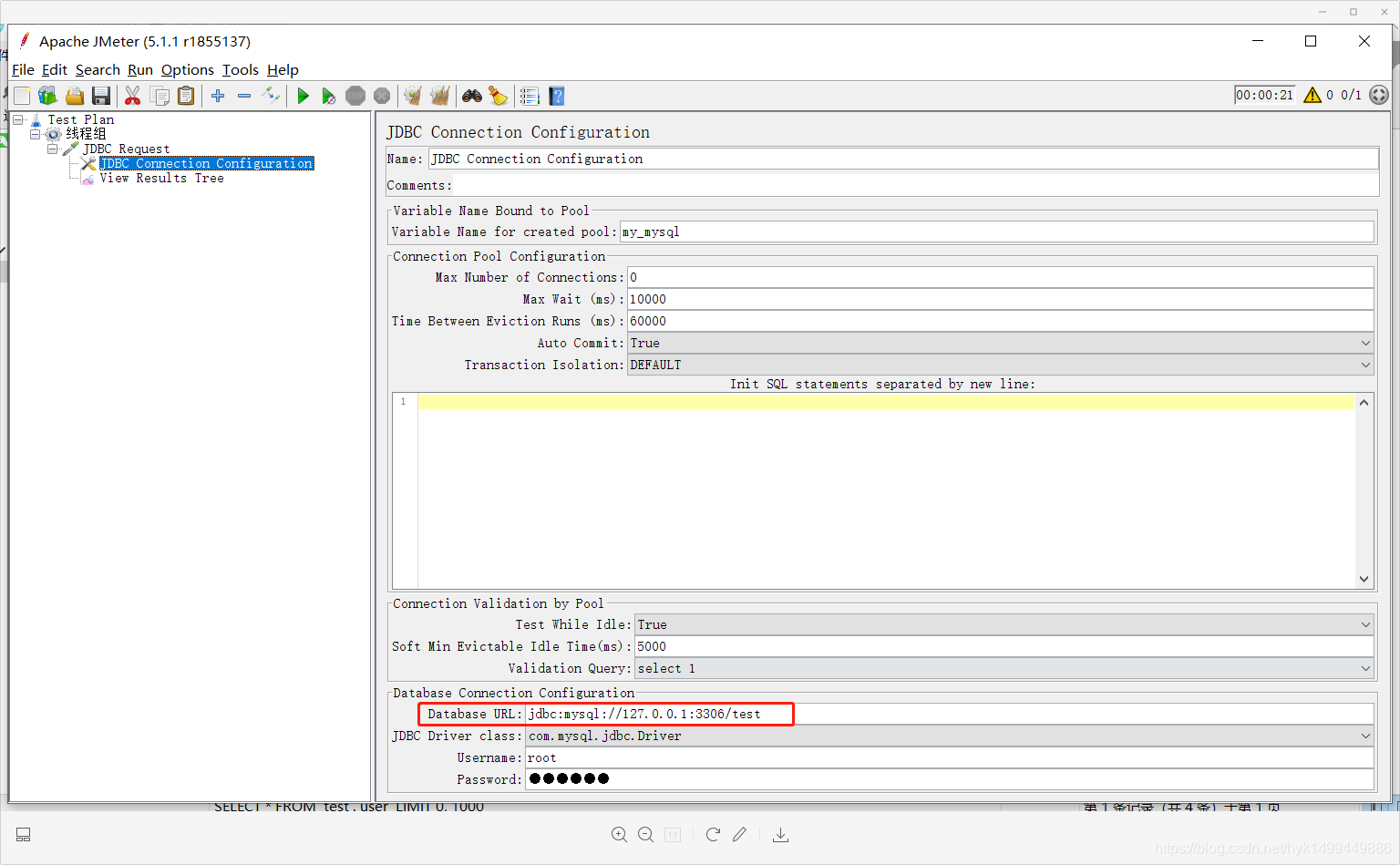
Task: Click the Open file folder icon
Action: (75, 96)
